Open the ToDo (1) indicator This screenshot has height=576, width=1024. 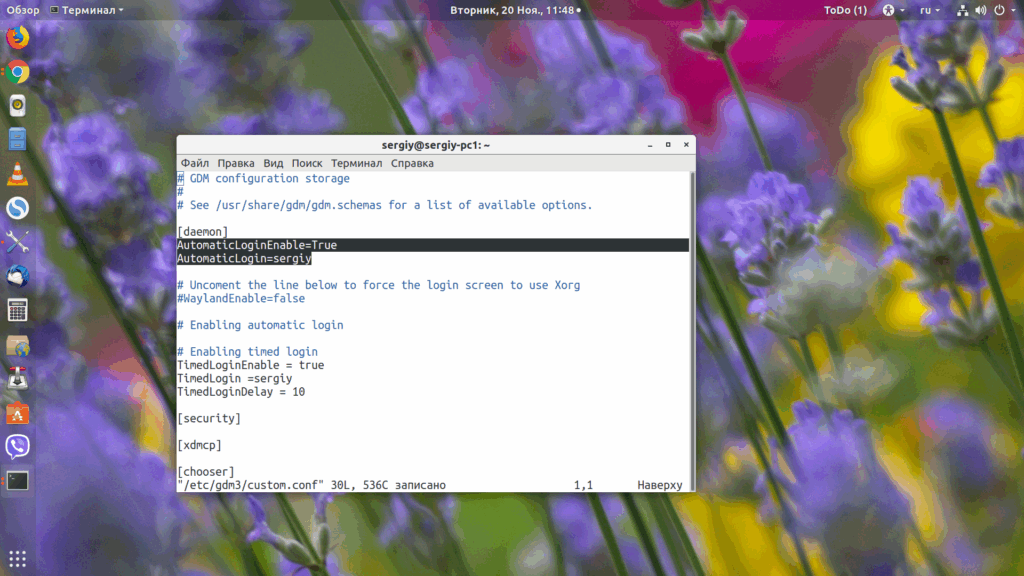tap(845, 10)
